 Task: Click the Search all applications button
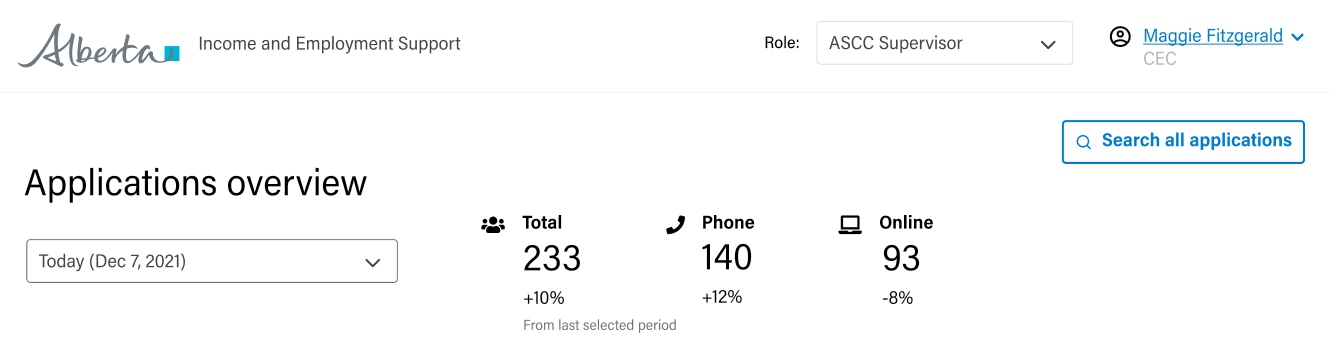click(1183, 142)
